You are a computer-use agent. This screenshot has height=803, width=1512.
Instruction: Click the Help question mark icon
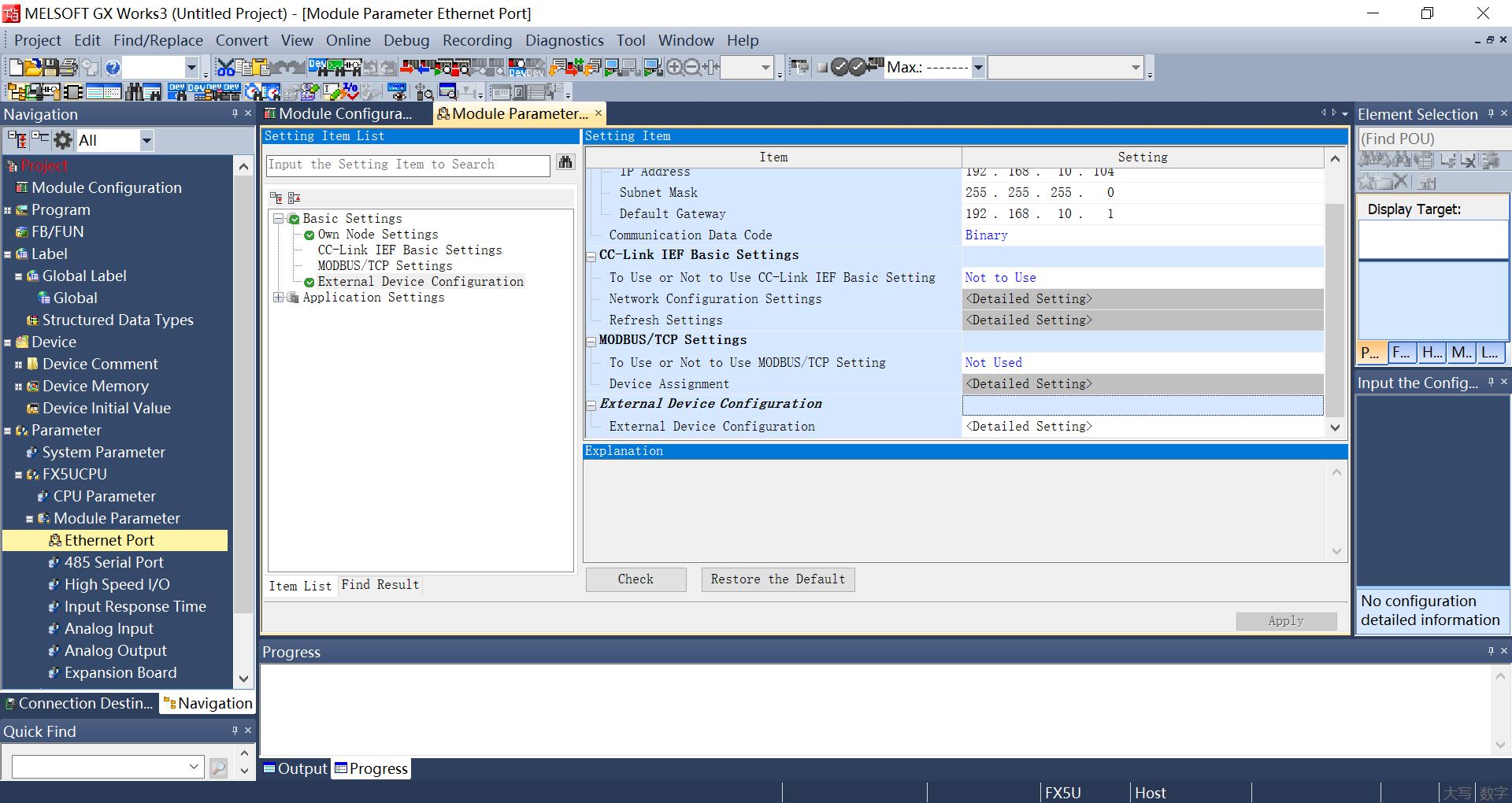coord(112,68)
